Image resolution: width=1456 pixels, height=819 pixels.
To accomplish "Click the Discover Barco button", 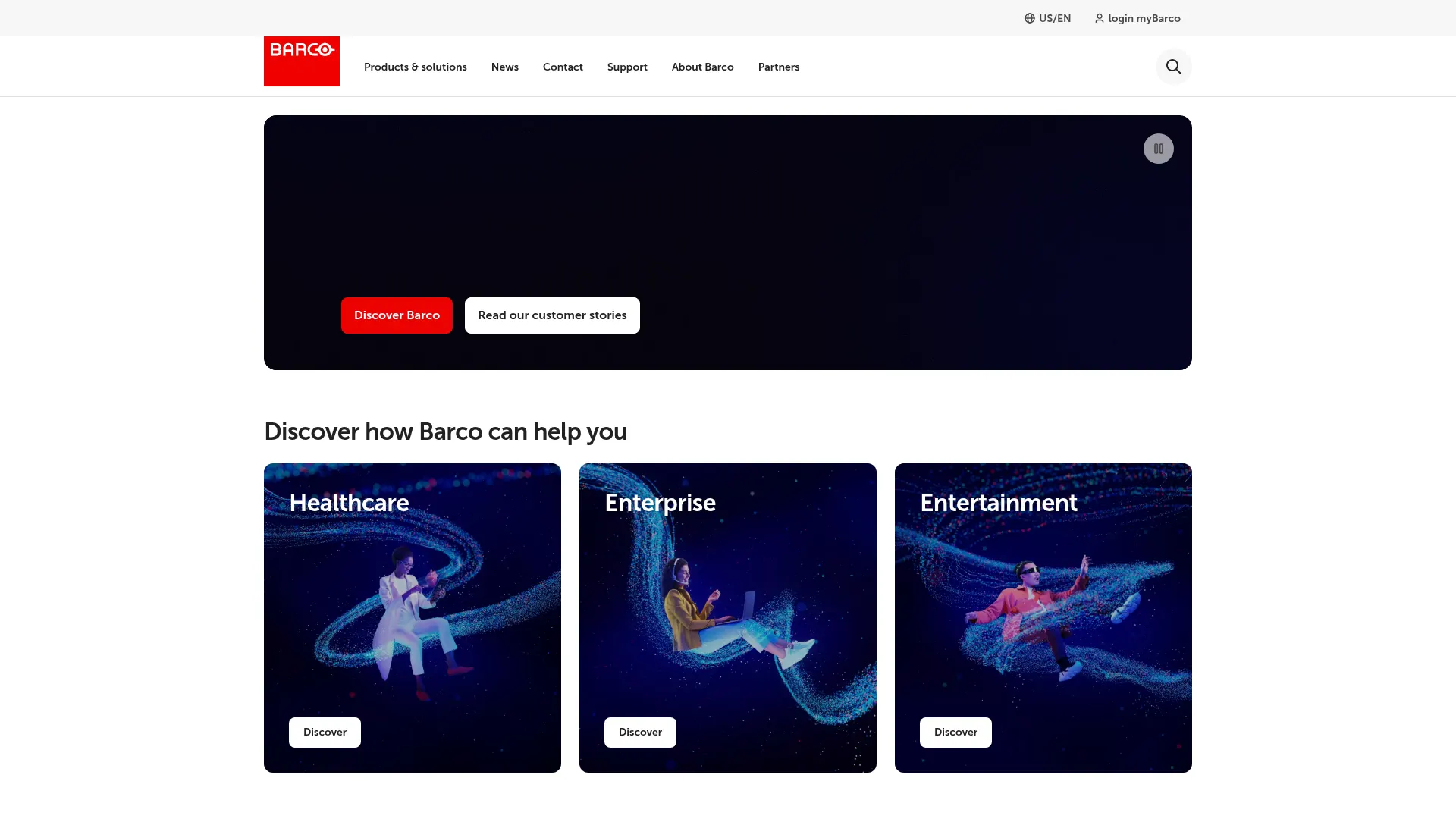I will pos(397,315).
